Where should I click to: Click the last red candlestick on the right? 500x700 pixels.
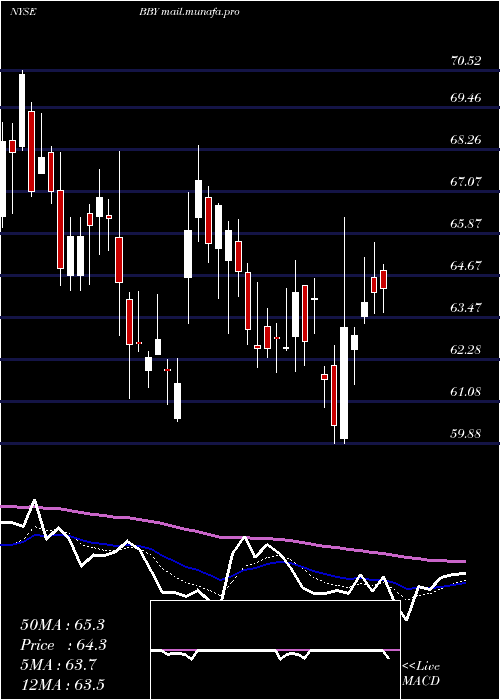pos(383,279)
